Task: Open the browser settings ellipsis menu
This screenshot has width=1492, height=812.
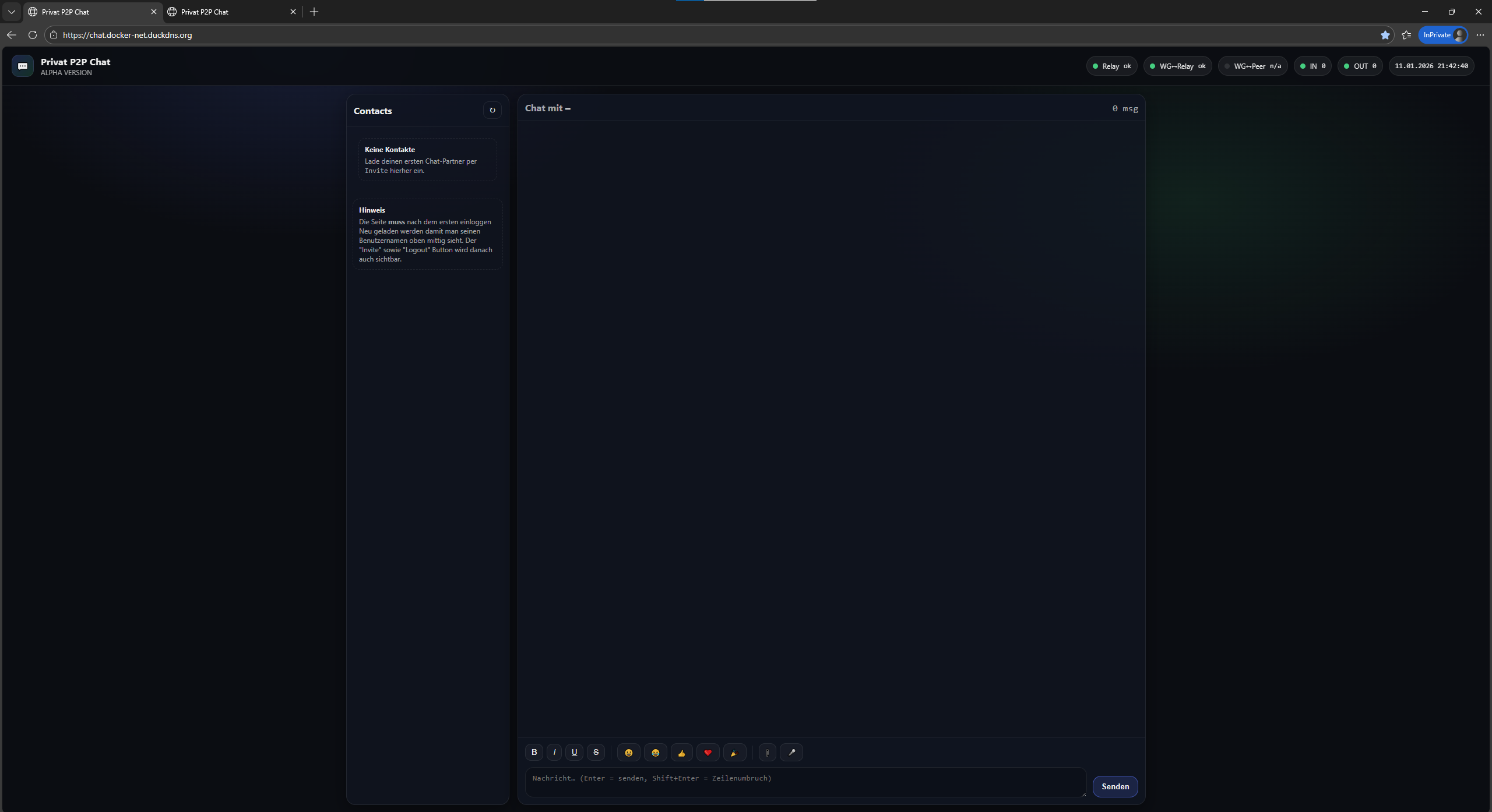Action: (x=1480, y=35)
